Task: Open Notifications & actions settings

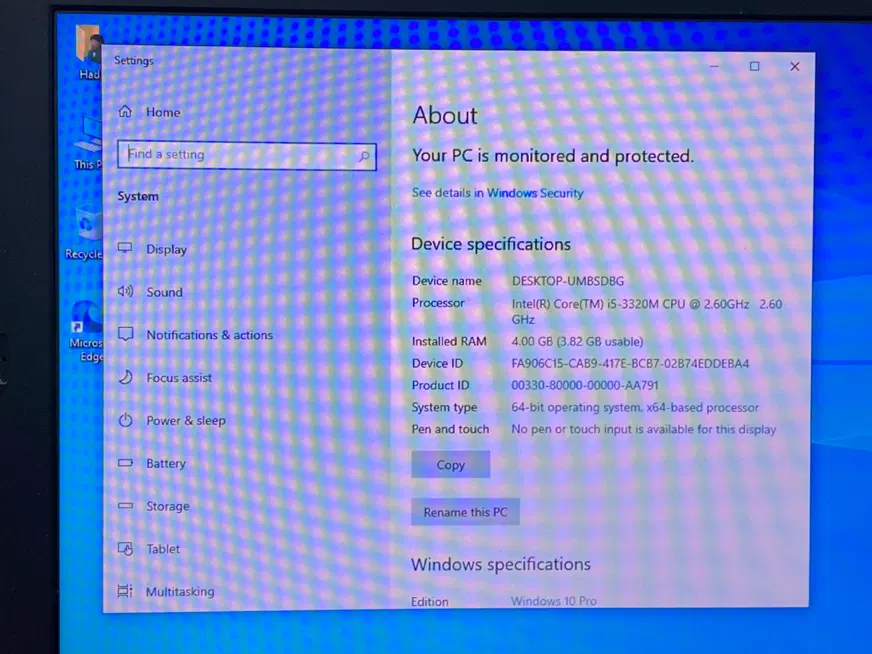Action: (x=210, y=335)
